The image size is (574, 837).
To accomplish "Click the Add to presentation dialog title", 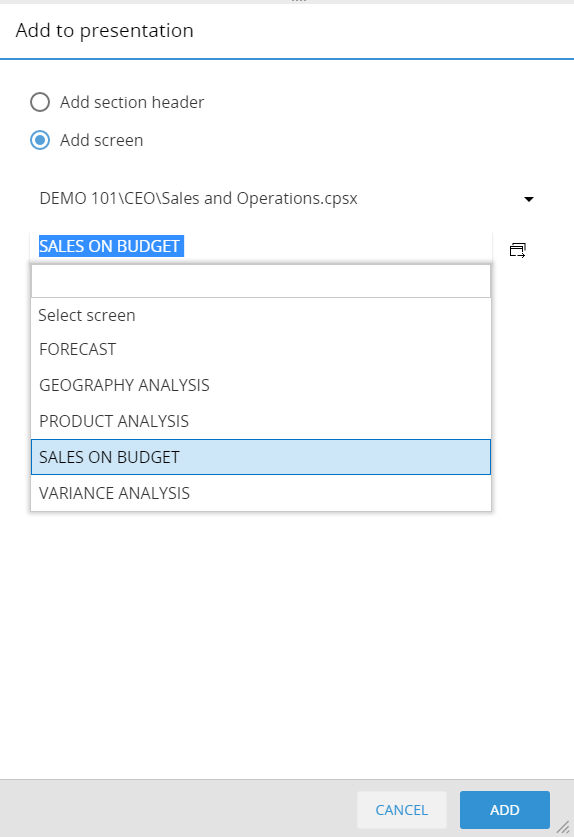I will click(x=105, y=30).
